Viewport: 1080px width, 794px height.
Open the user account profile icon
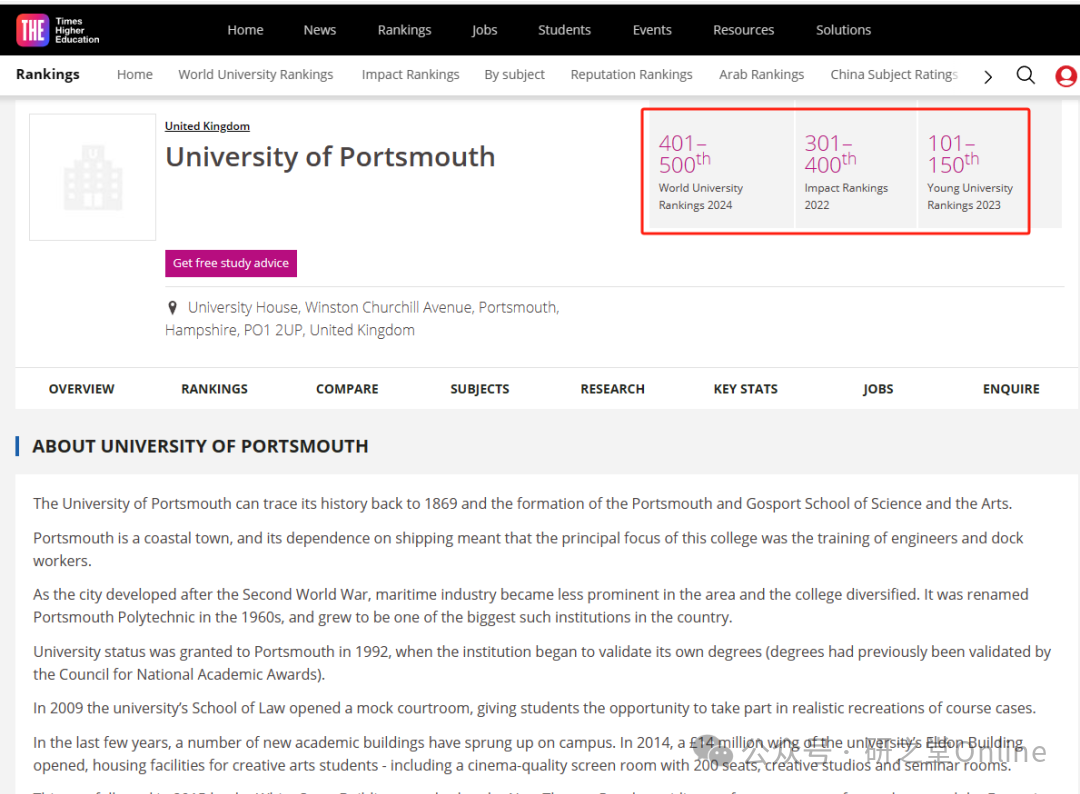click(1066, 76)
